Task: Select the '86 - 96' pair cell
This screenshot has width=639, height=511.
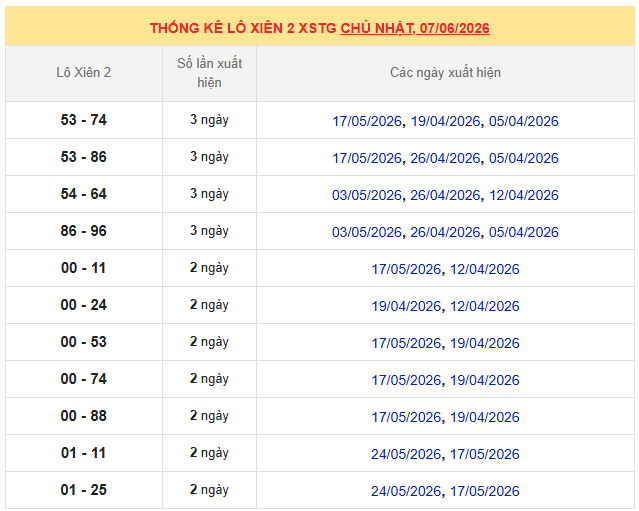Action: coord(84,231)
